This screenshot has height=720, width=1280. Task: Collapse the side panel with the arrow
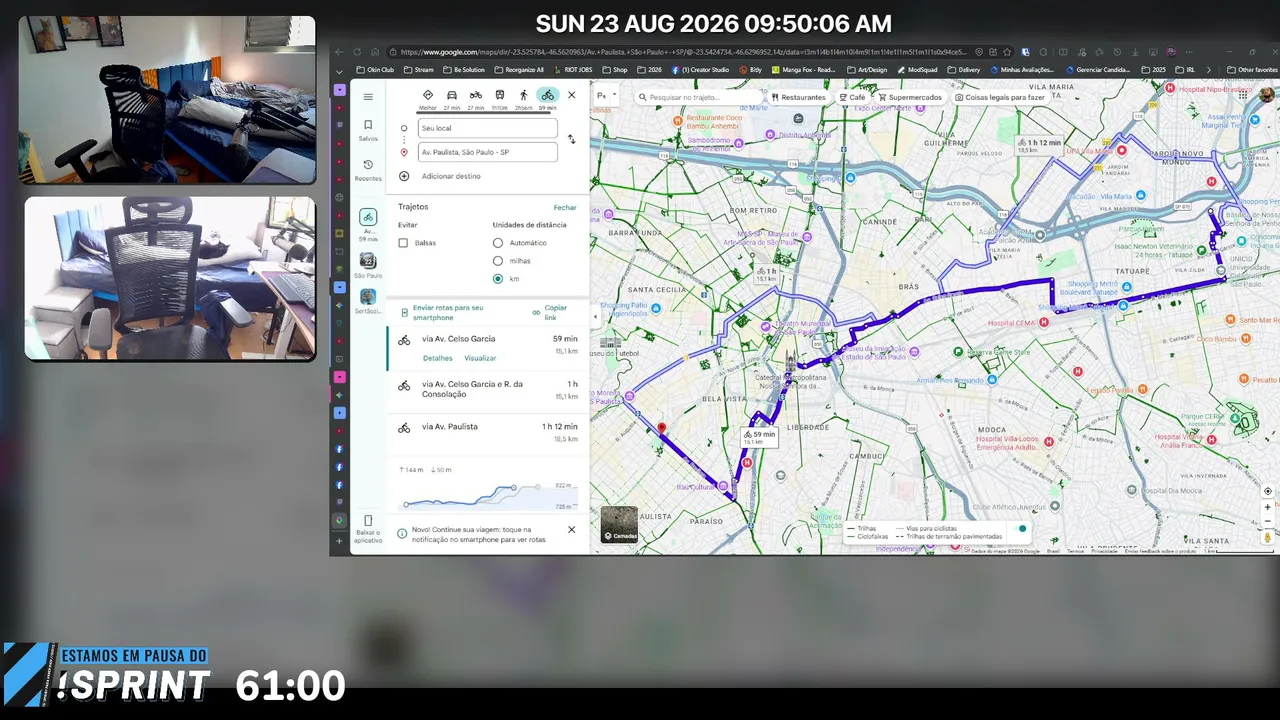coord(595,317)
